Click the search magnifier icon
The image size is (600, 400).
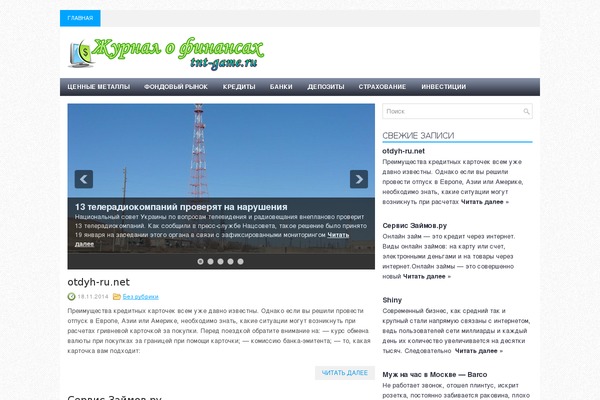pyautogui.click(x=527, y=111)
